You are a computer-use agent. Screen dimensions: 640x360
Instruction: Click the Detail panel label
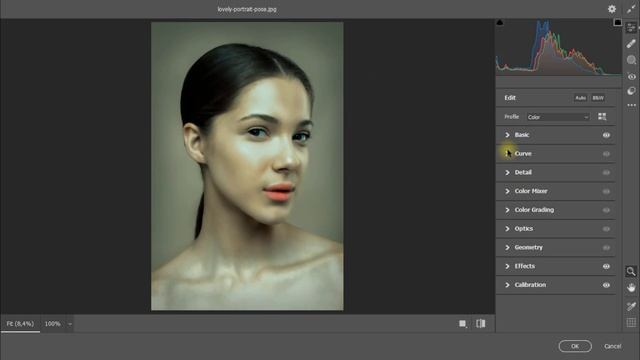point(523,172)
